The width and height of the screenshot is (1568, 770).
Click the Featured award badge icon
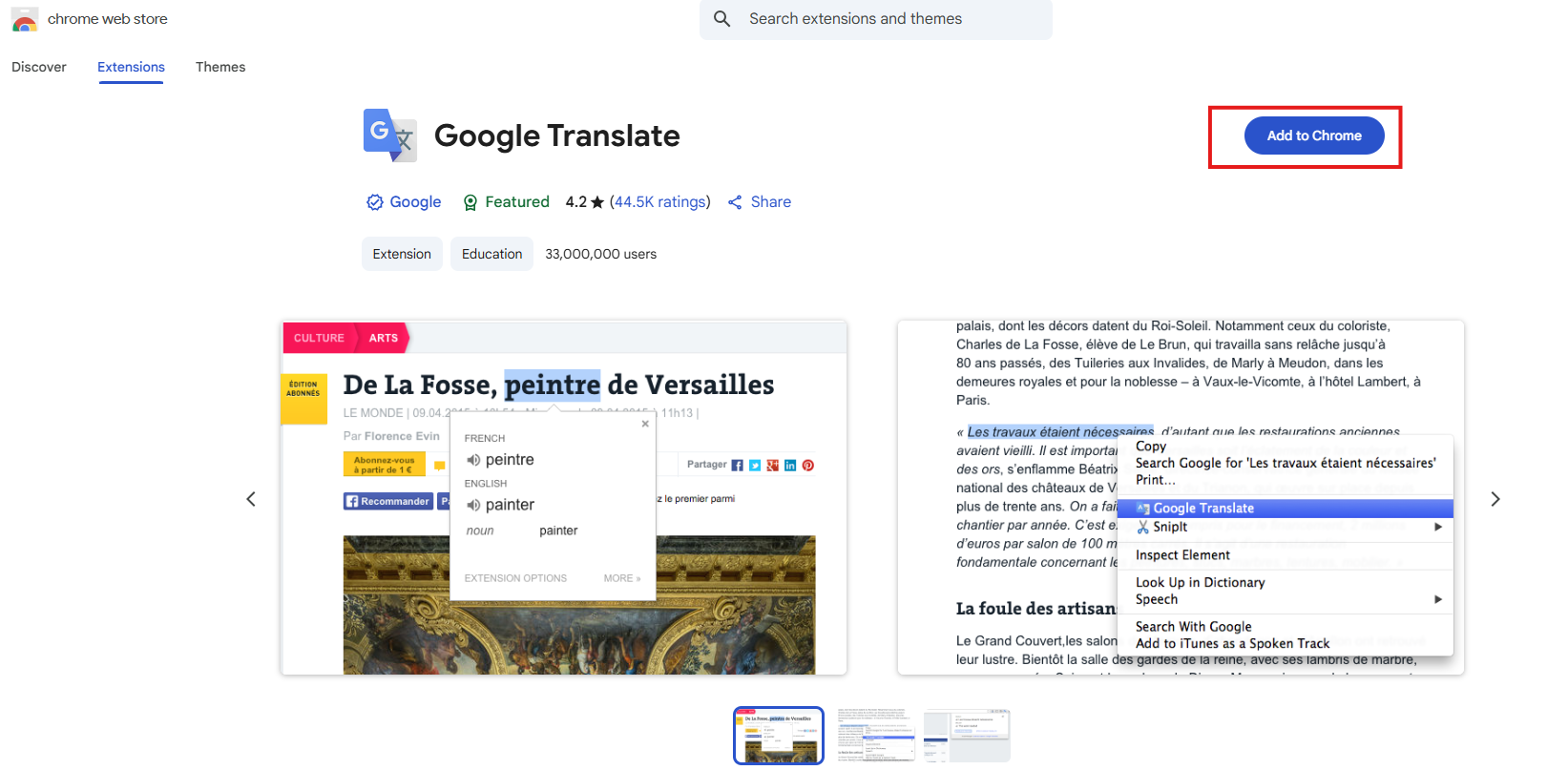click(470, 202)
